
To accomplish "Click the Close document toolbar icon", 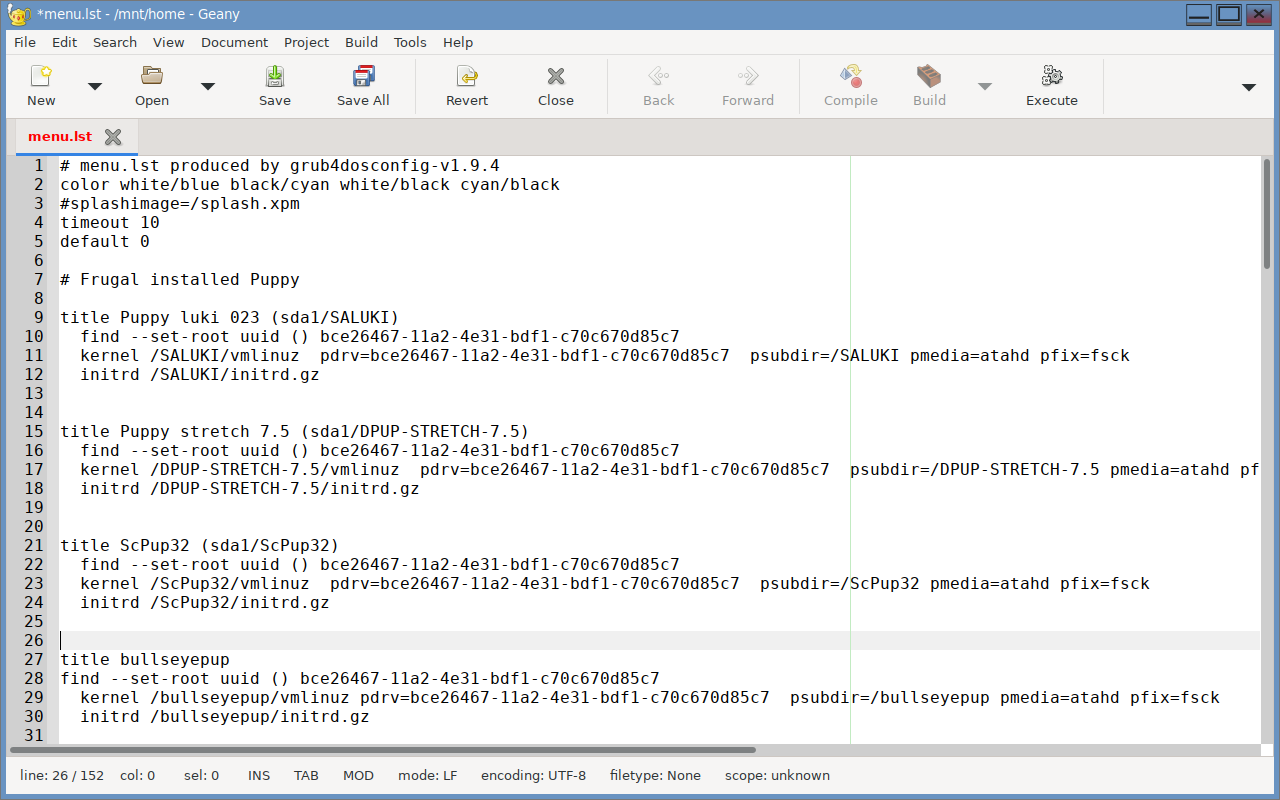I will point(556,76).
